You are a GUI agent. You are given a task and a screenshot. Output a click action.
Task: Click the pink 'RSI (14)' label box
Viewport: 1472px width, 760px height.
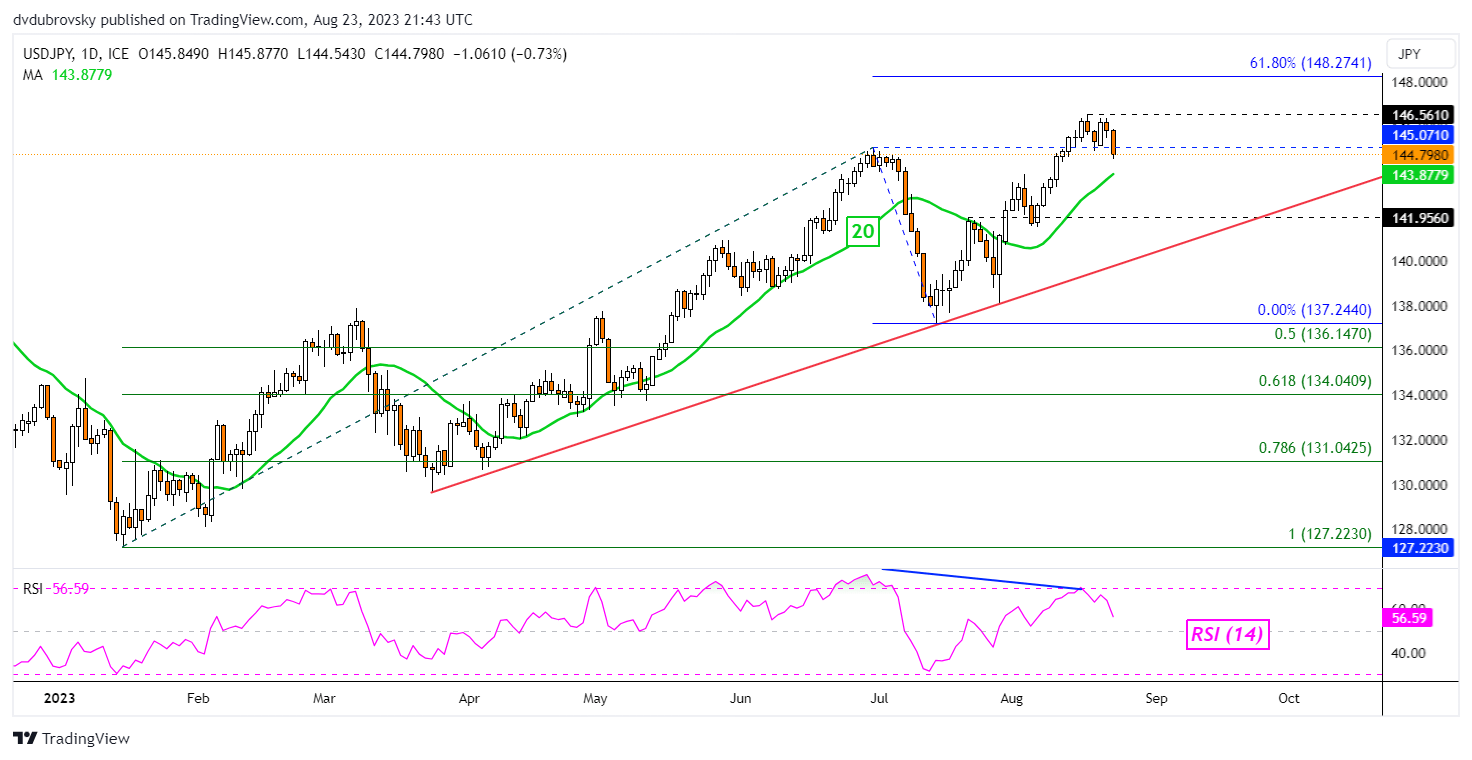(x=1228, y=634)
